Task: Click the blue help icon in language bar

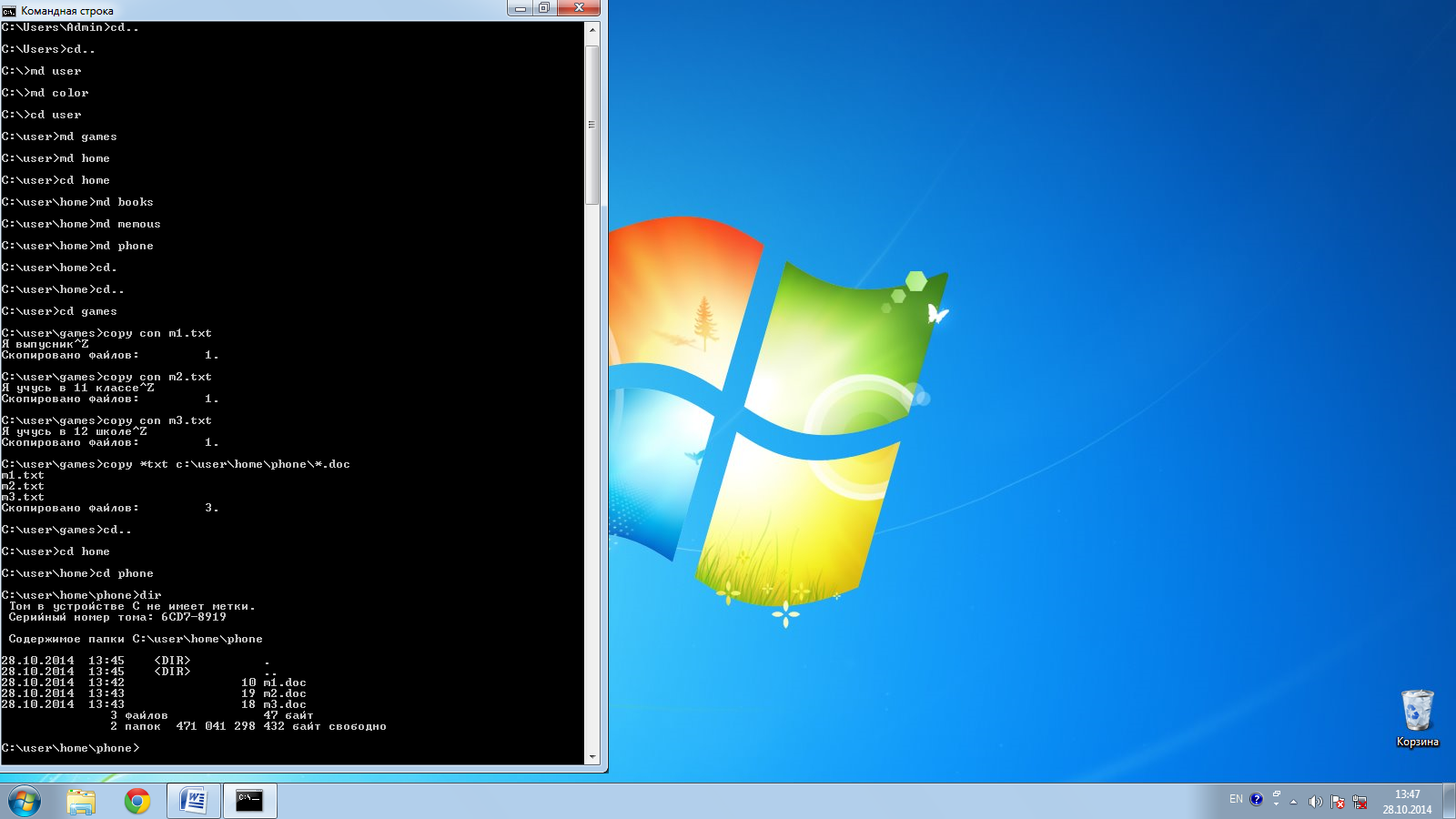Action: click(x=1257, y=799)
